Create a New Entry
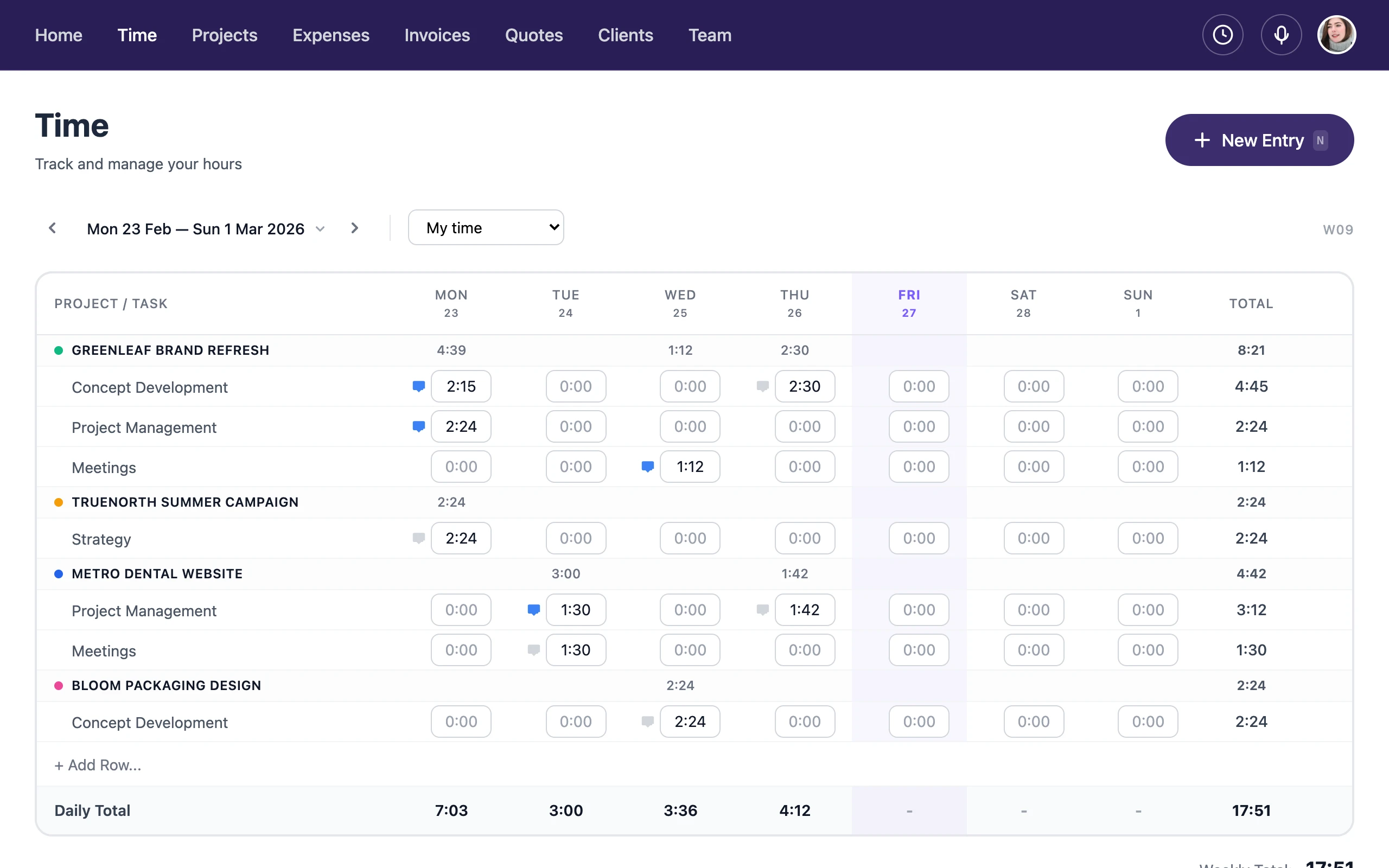The height and width of the screenshot is (868, 1389). pyautogui.click(x=1259, y=140)
